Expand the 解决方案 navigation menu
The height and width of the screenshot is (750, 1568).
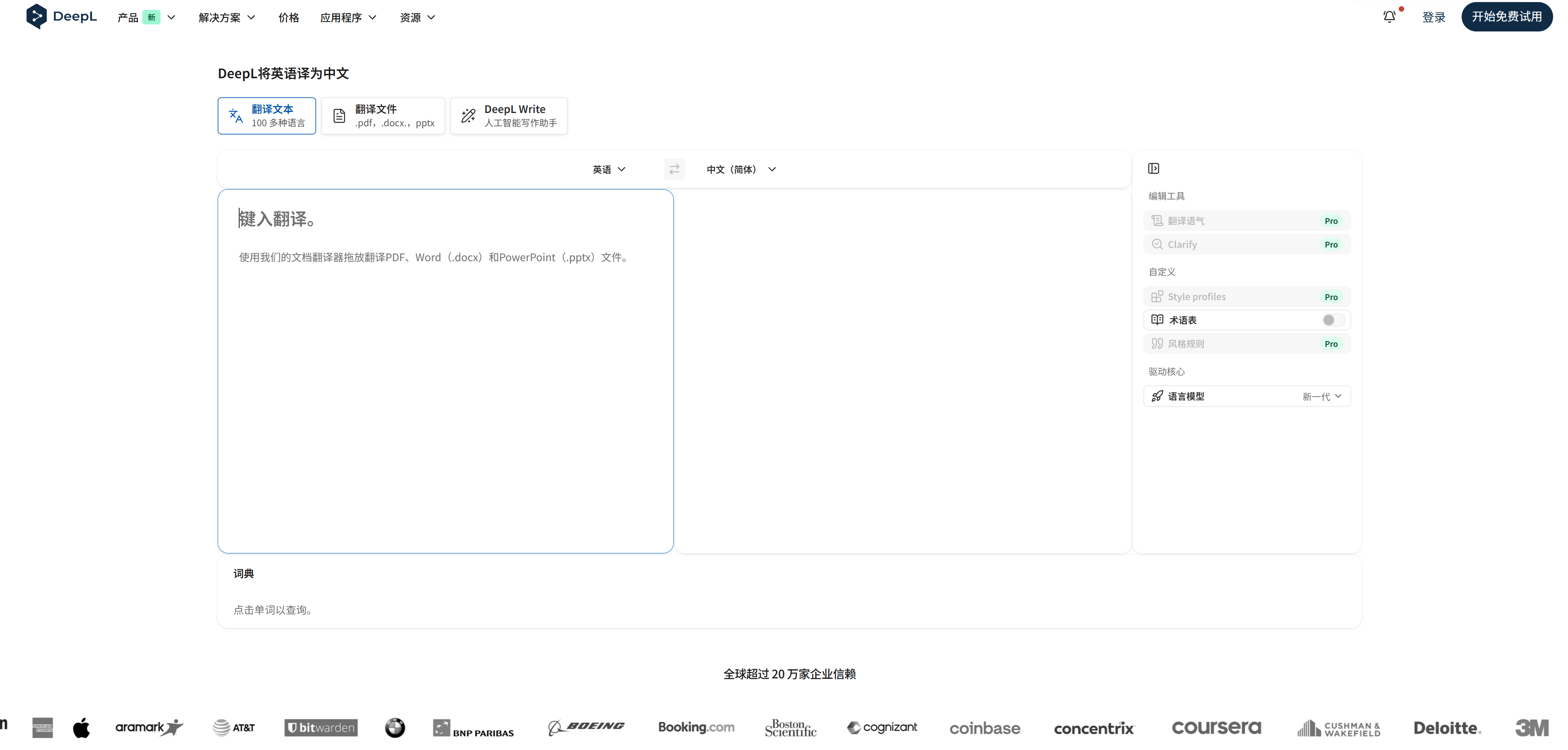(x=226, y=18)
